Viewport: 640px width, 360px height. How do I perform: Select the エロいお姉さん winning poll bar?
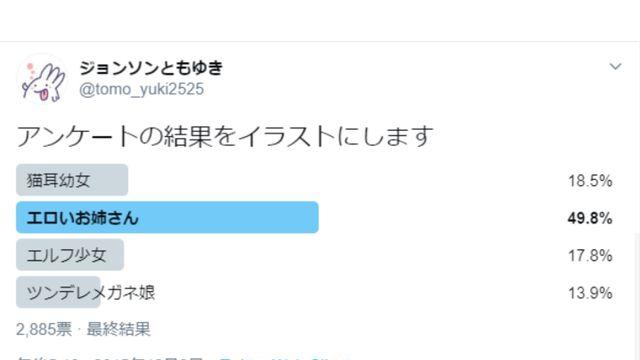167,218
